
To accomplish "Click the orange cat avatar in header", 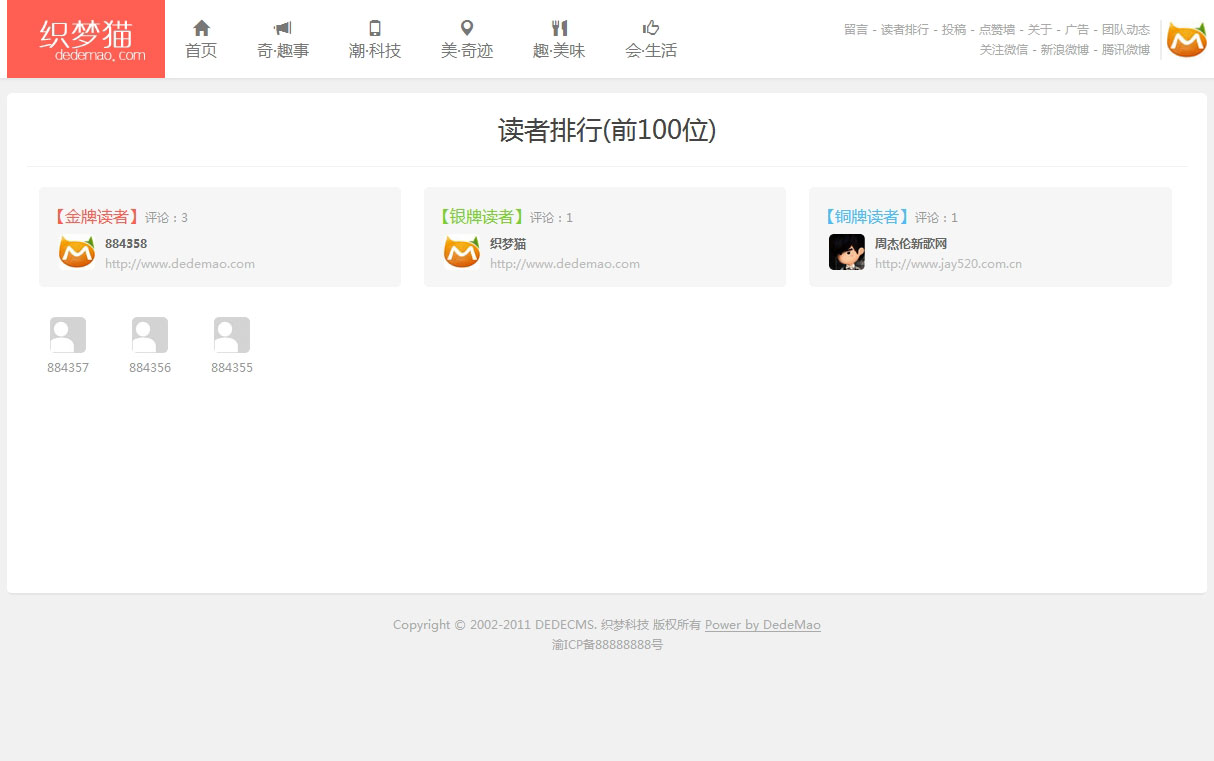I will (x=1186, y=39).
